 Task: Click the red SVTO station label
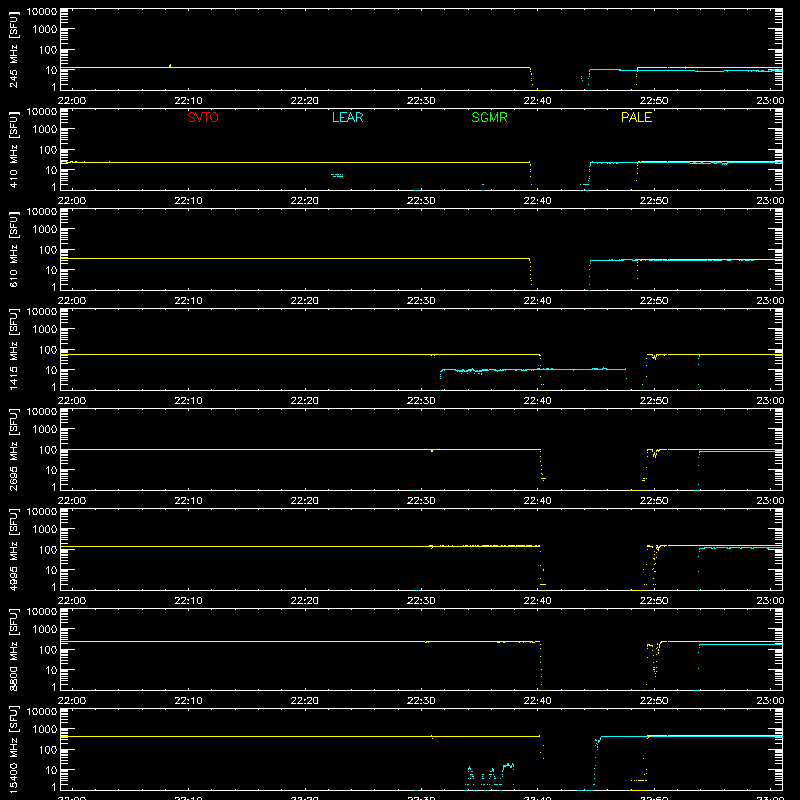[203, 117]
